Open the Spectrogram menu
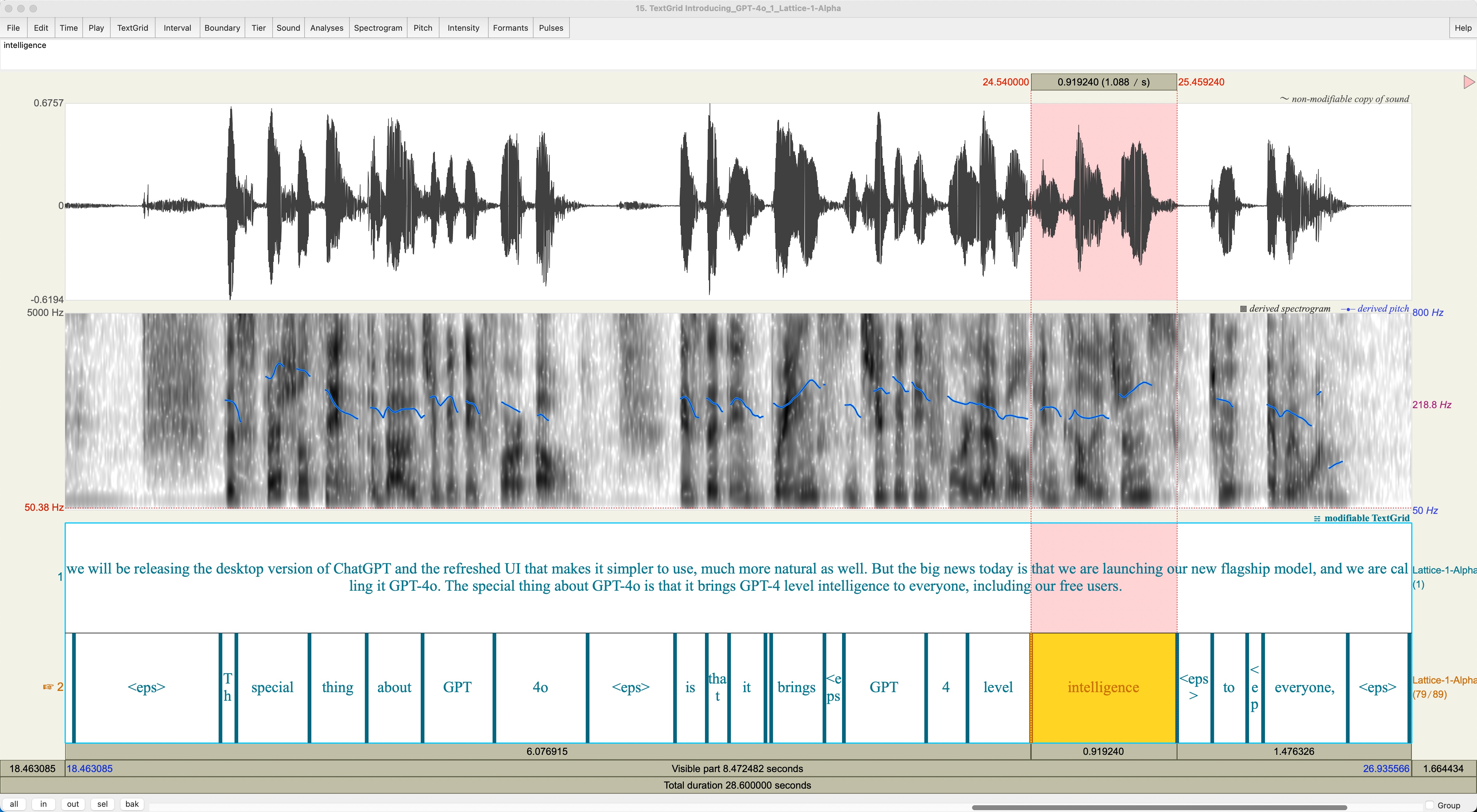The image size is (1477, 812). click(378, 28)
